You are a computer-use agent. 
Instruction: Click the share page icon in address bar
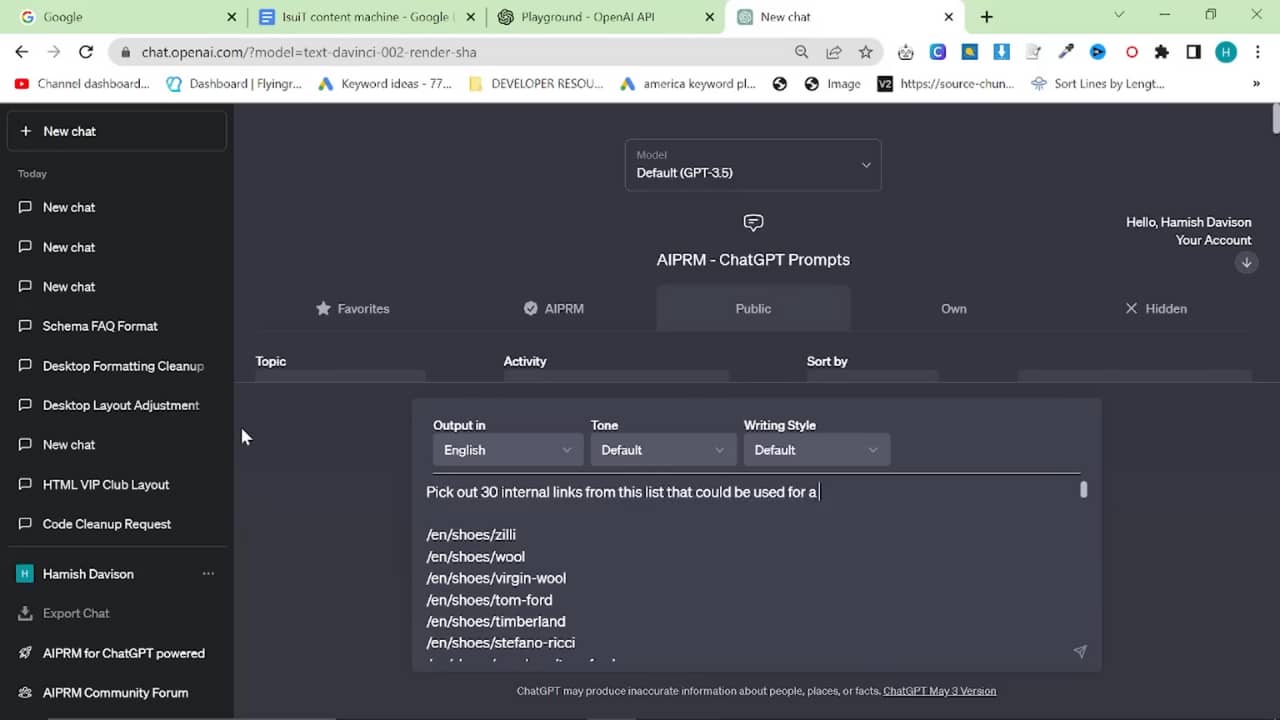point(833,52)
